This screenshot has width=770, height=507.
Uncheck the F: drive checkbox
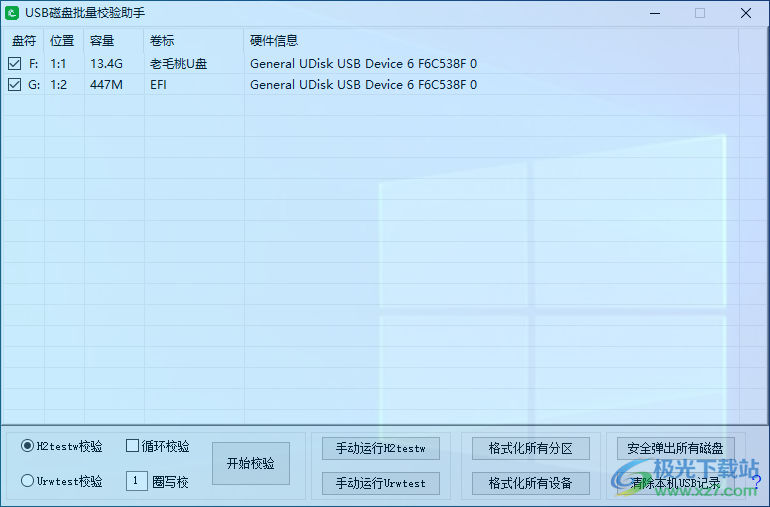coord(15,63)
